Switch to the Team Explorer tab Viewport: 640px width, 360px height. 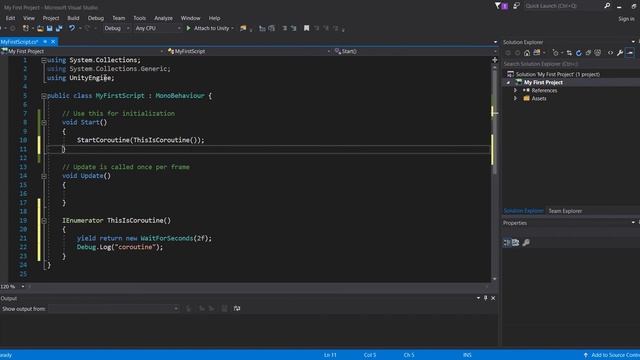pos(565,211)
